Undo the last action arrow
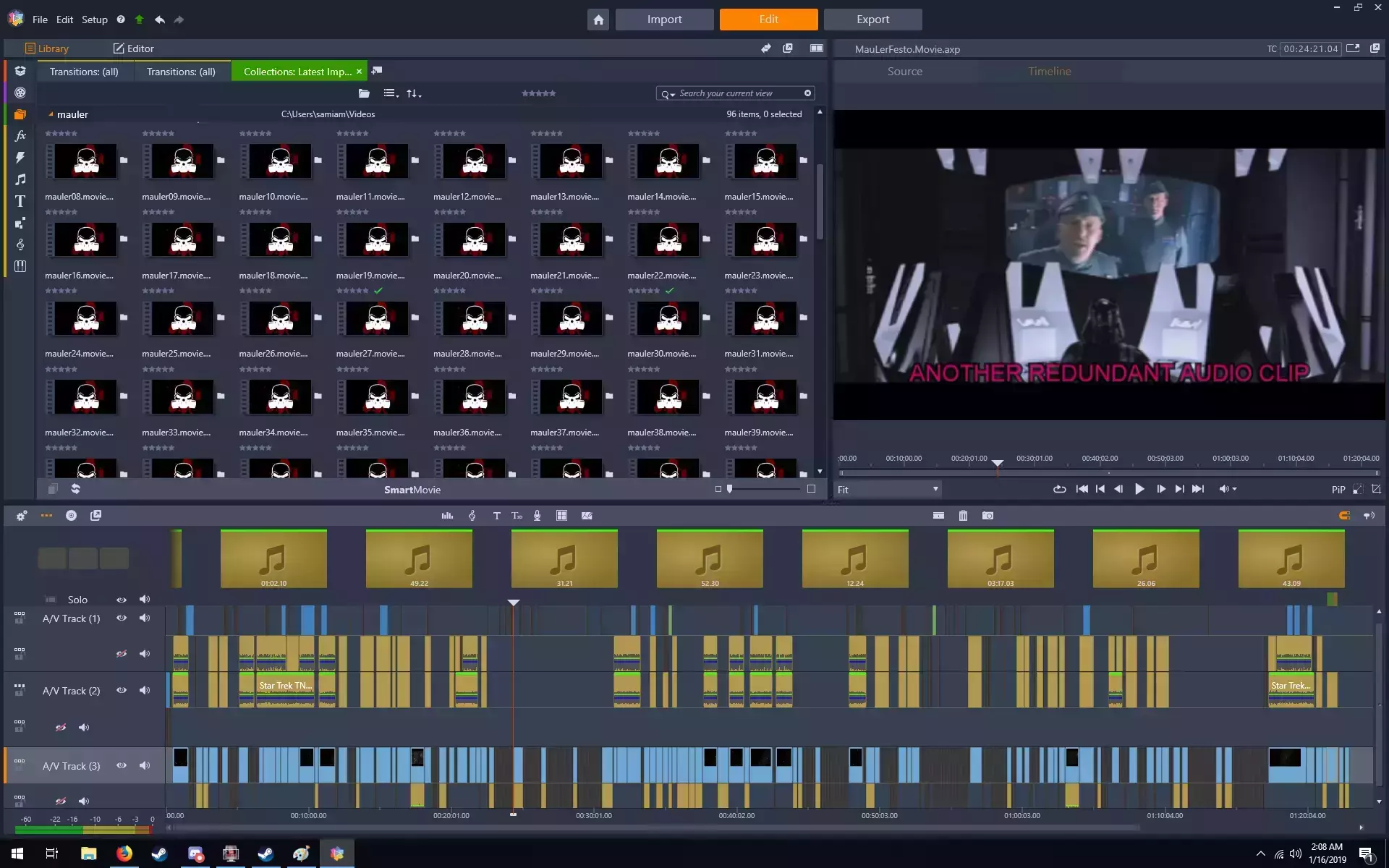The height and width of the screenshot is (868, 1389). [x=160, y=20]
